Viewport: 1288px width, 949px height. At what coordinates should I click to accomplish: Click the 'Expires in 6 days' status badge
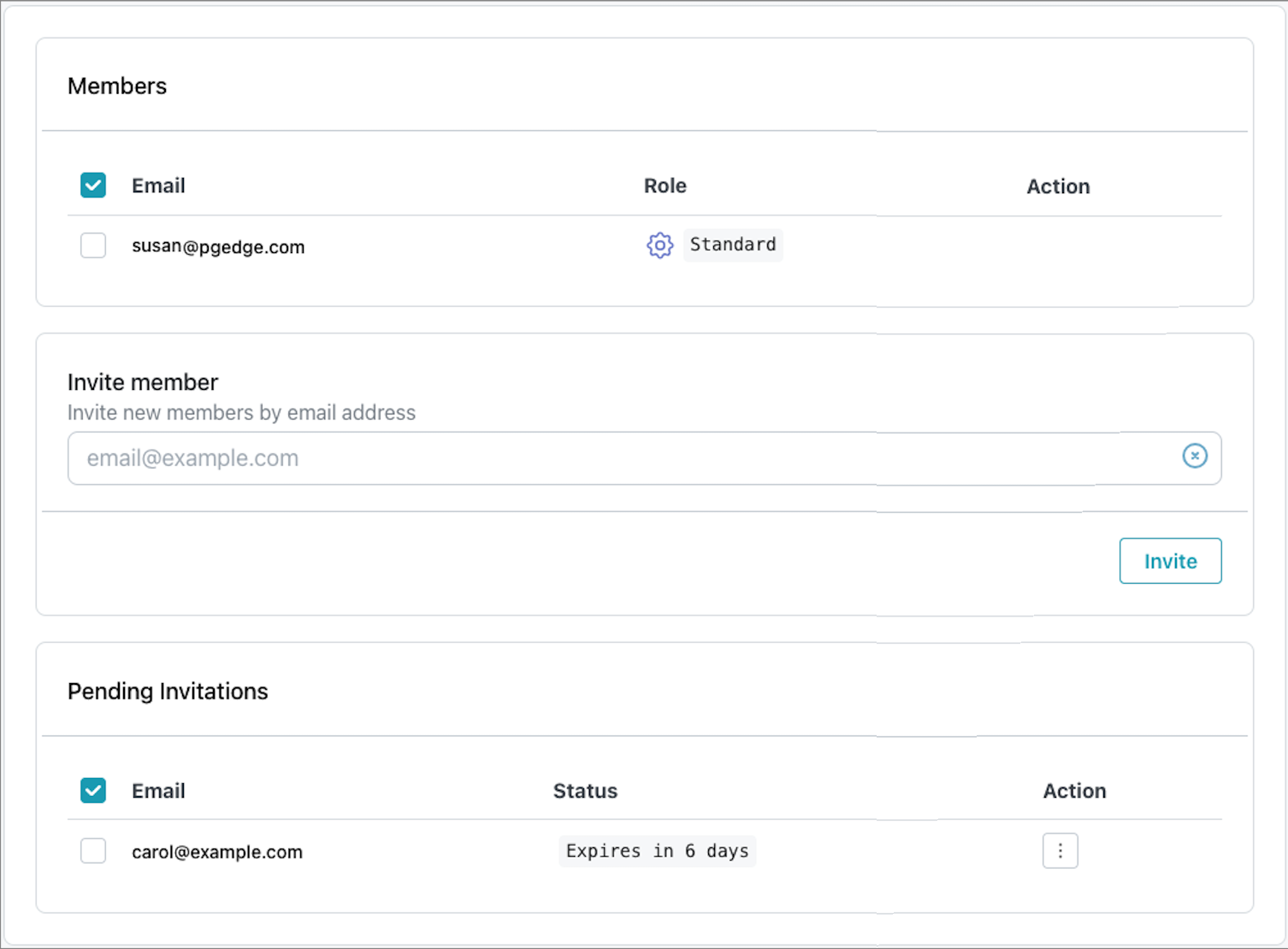click(x=657, y=851)
